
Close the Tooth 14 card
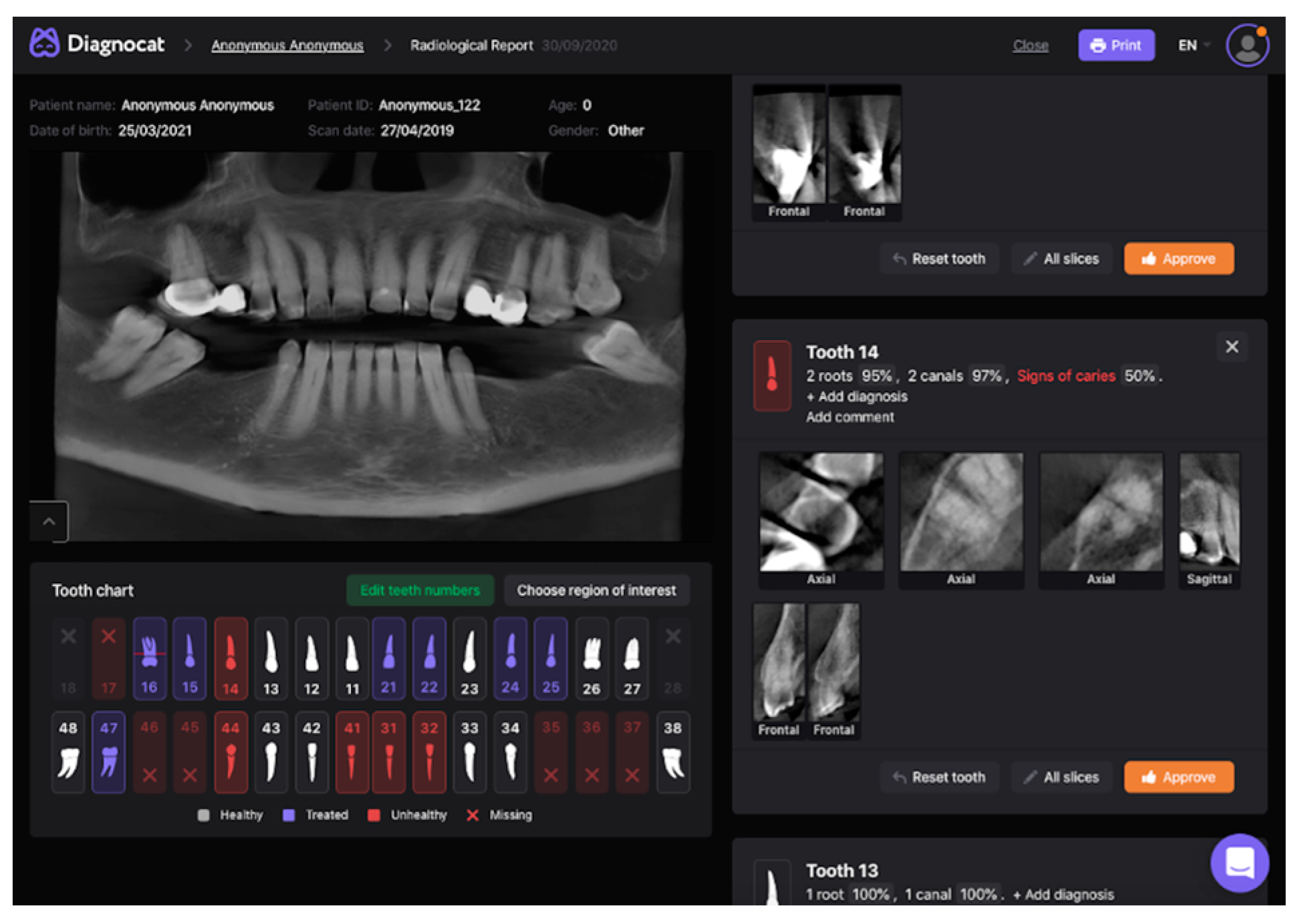click(x=1232, y=347)
